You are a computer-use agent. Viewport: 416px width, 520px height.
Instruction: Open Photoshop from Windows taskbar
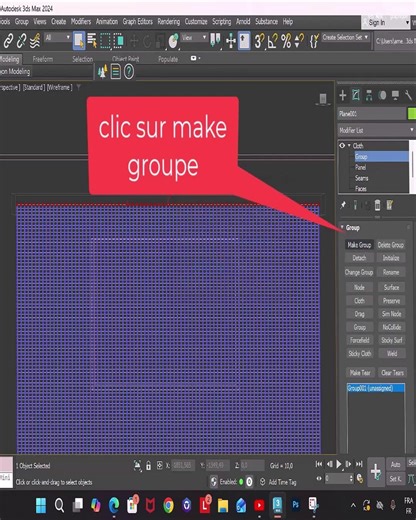tap(295, 505)
